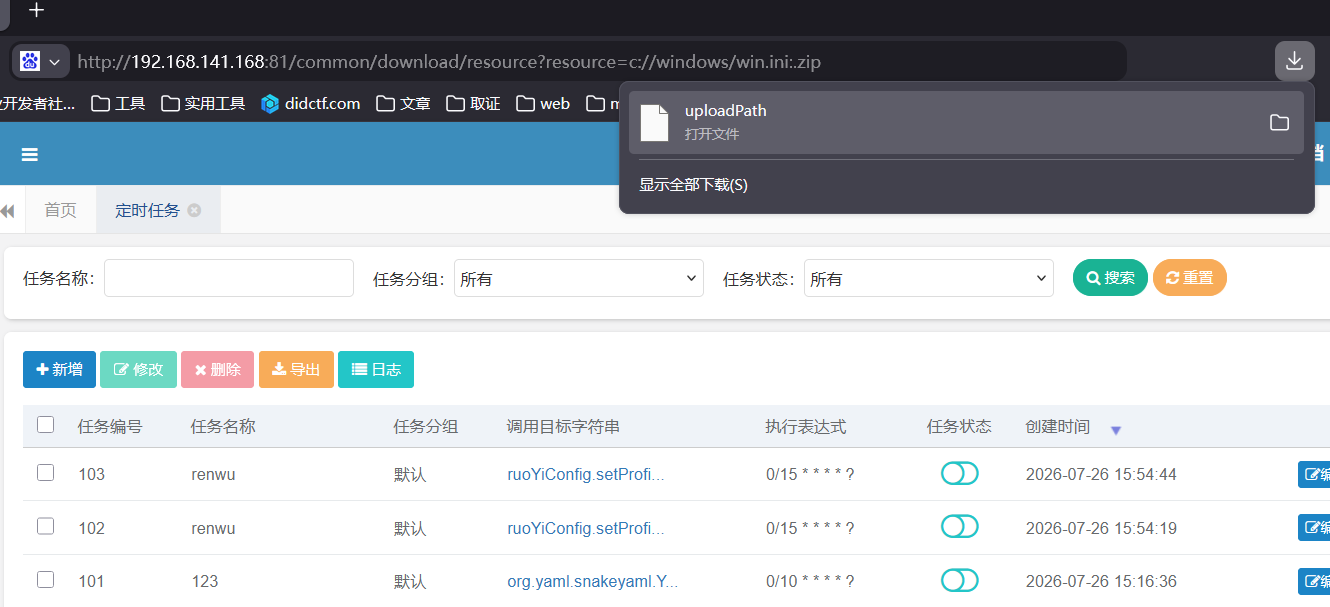The width and height of the screenshot is (1330, 607).
Task: Open the 文章 bookmarks folder
Action: click(404, 103)
